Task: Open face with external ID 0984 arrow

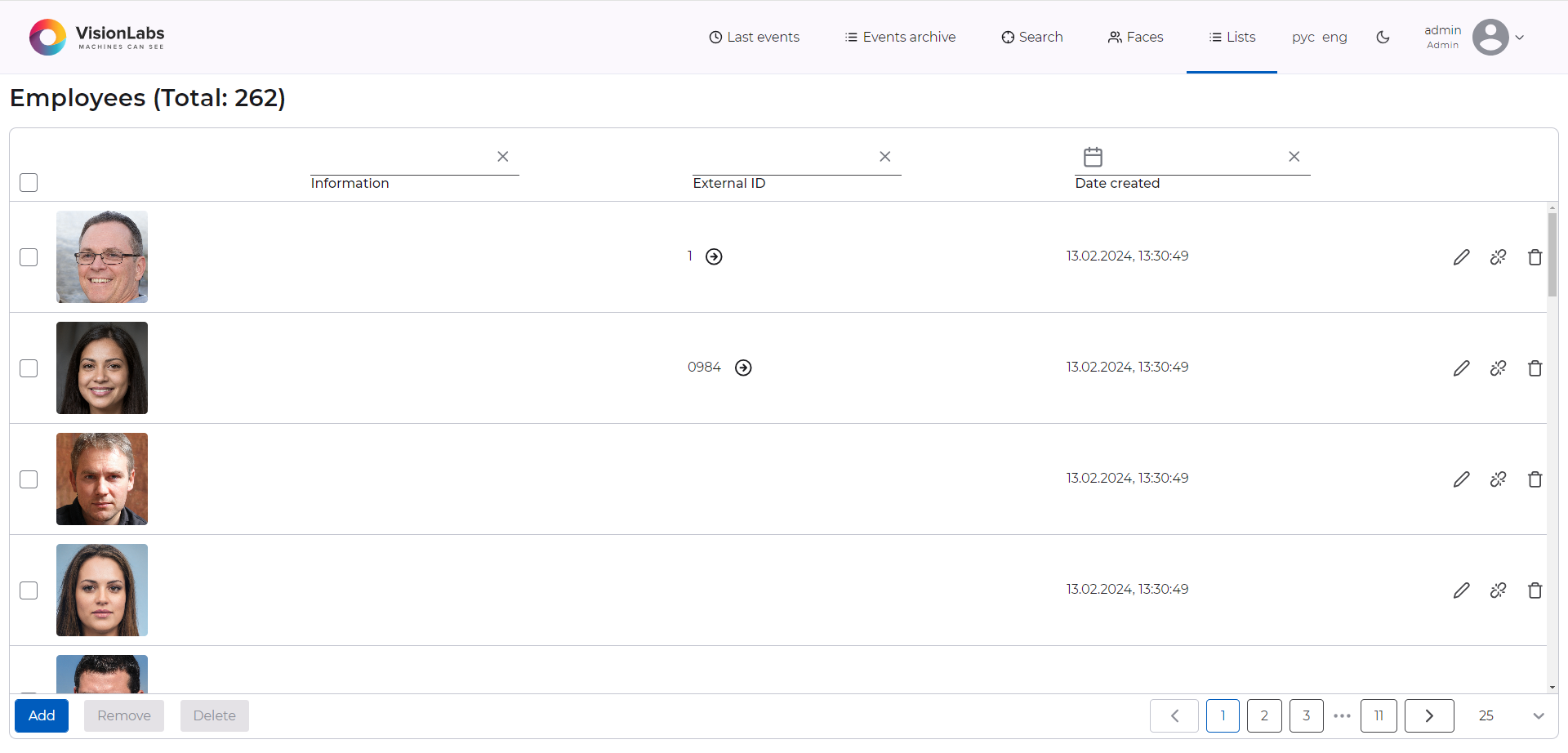Action: click(743, 368)
